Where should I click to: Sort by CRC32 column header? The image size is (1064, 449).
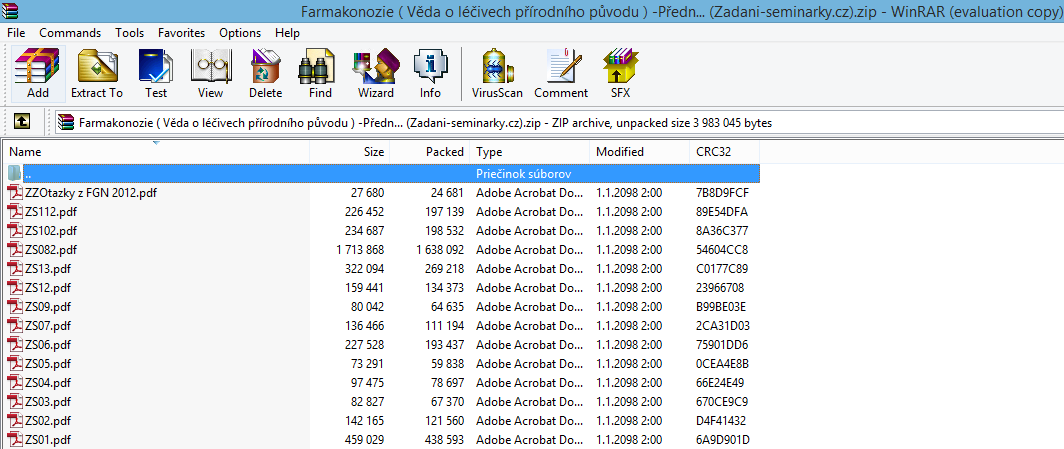(725, 152)
